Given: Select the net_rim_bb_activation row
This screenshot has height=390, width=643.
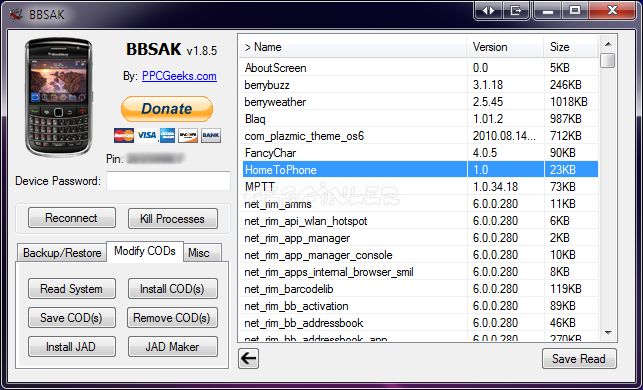Looking at the screenshot, I should [419, 306].
